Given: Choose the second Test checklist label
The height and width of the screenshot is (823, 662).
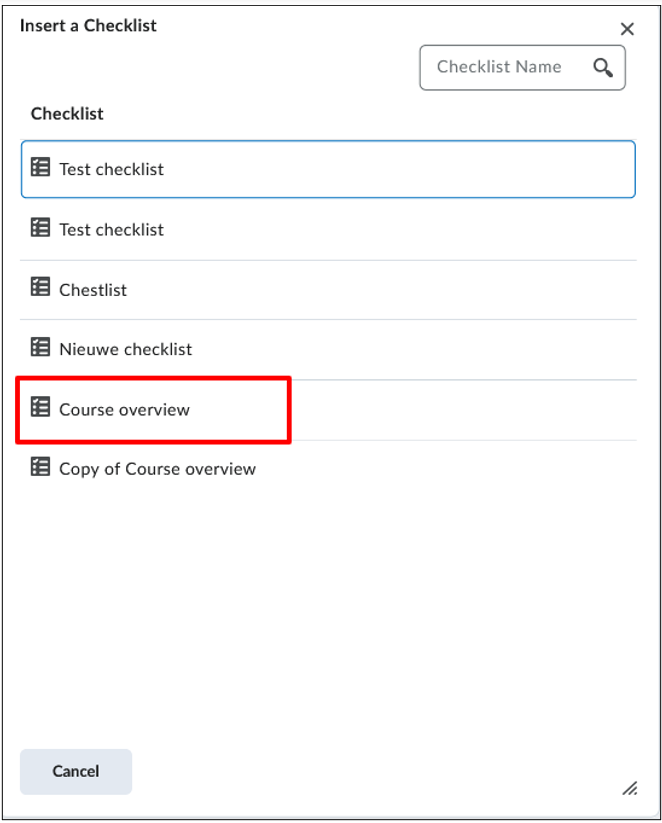Looking at the screenshot, I should (x=111, y=229).
